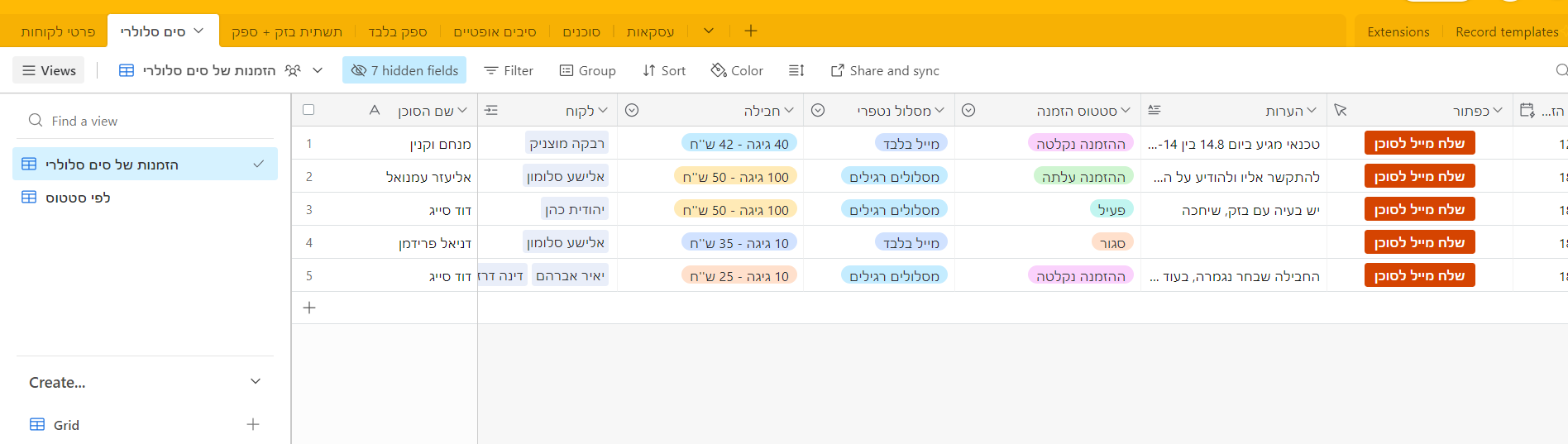Click the collaborators icon next to view name
Screen dimensions: 1568x444
point(293,70)
